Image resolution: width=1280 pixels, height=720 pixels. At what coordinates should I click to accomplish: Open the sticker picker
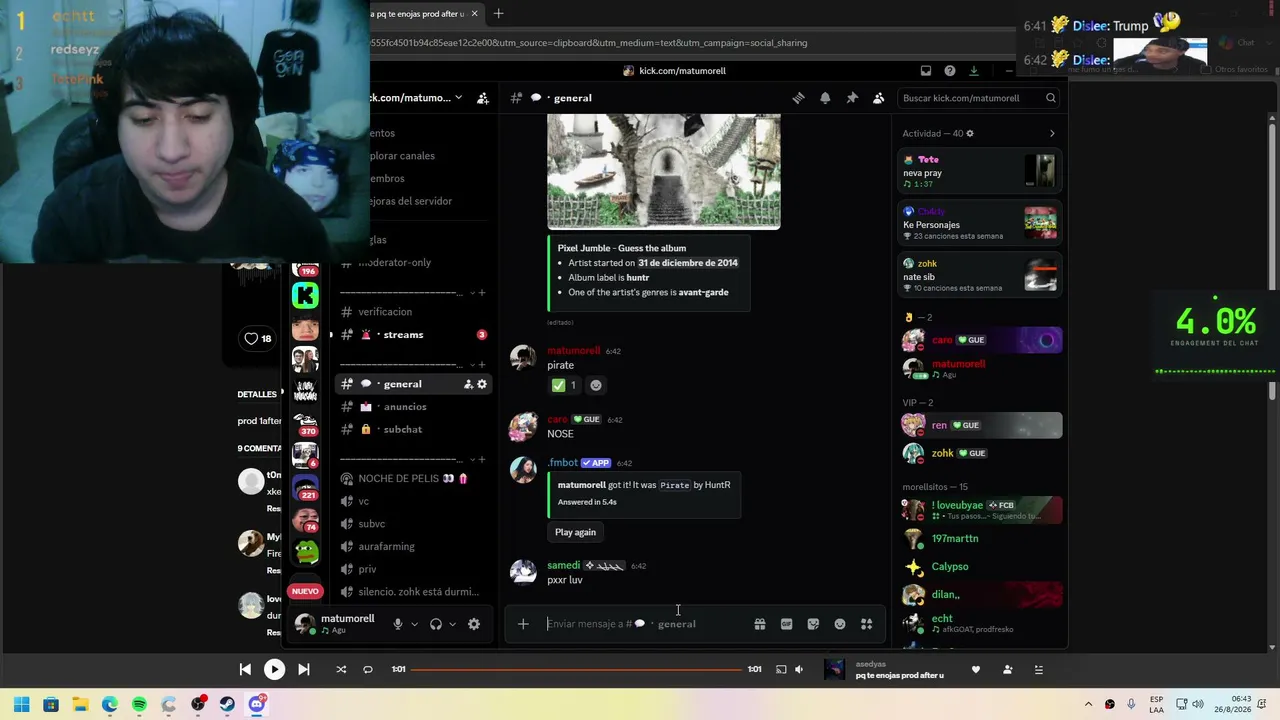pos(813,624)
